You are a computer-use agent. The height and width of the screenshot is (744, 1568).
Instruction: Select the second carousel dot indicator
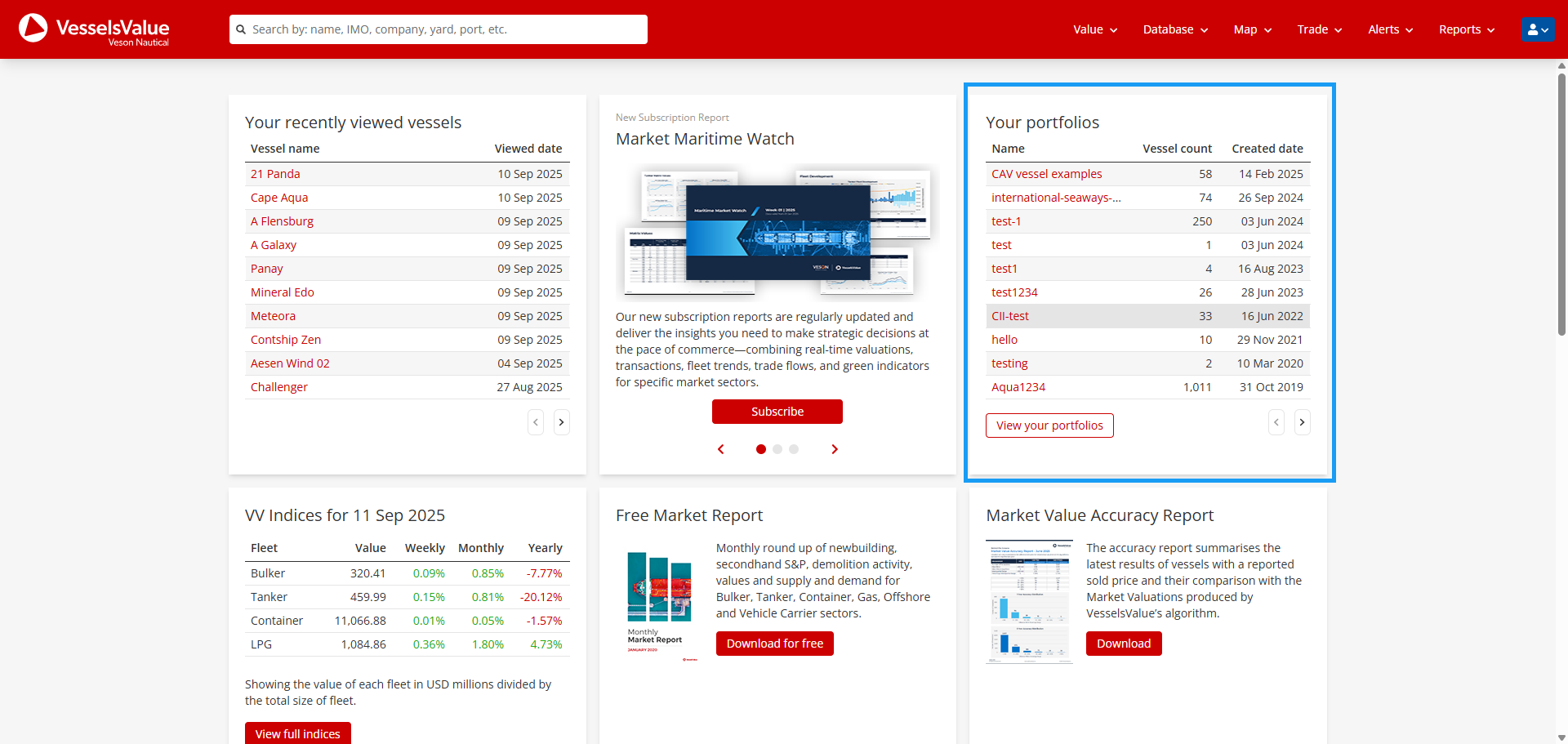777,449
